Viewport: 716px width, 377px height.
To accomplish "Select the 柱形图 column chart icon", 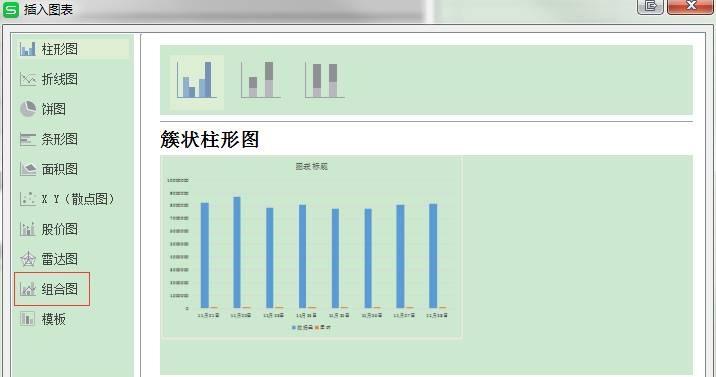I will tap(27, 49).
